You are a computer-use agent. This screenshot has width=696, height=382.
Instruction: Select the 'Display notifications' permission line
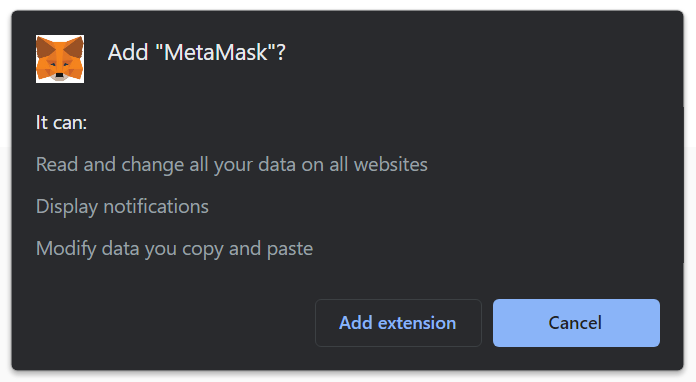(x=122, y=207)
